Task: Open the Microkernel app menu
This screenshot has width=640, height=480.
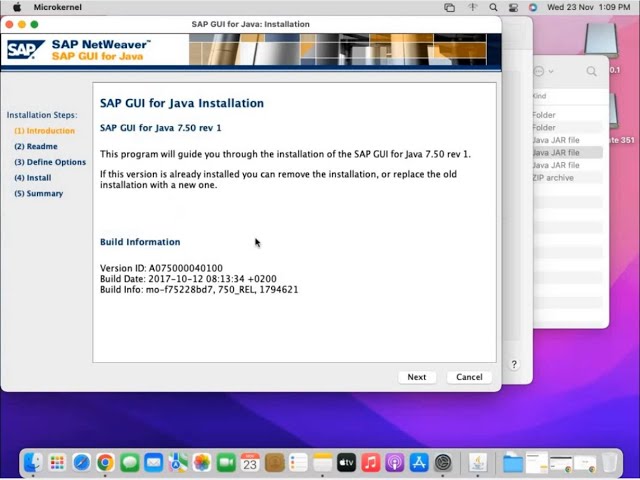Action: tap(58, 7)
